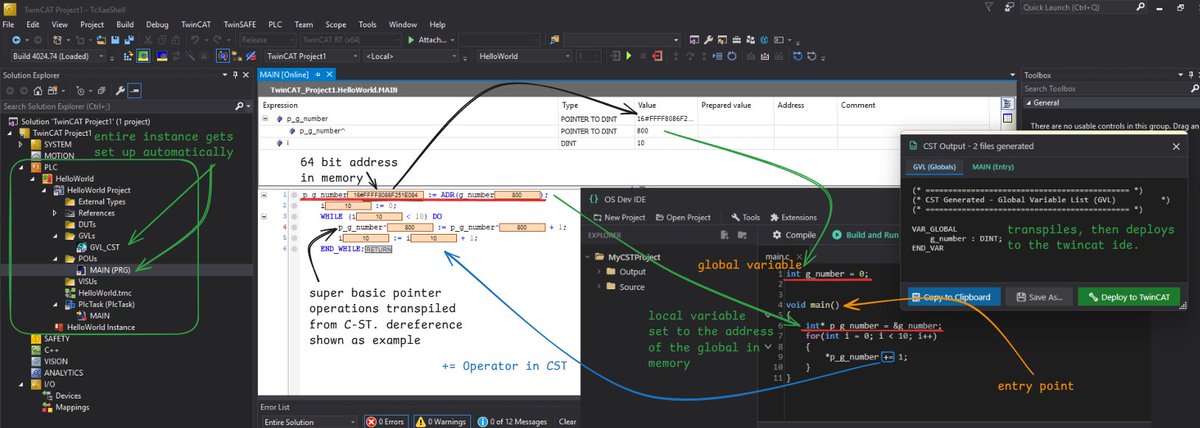
Task: Click New Project in OS Dev IDE
Action: (619, 217)
